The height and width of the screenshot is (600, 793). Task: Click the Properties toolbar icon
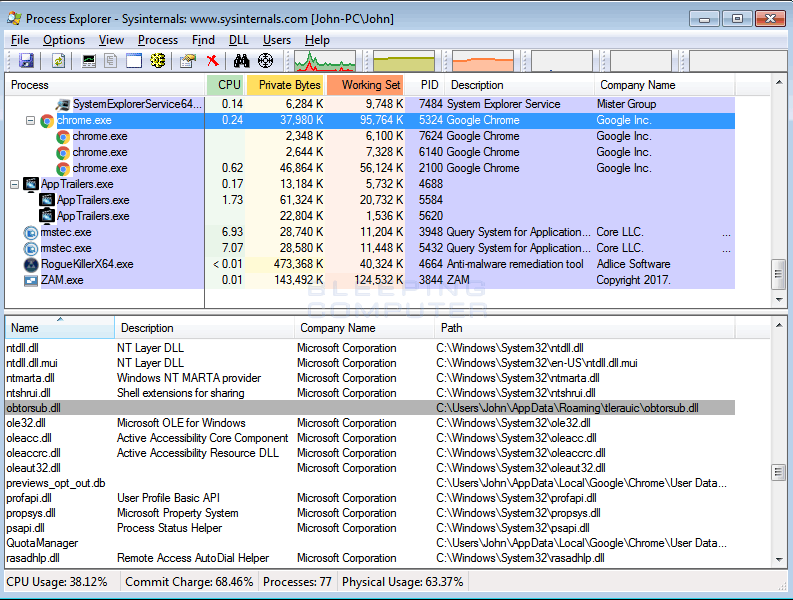coord(187,61)
